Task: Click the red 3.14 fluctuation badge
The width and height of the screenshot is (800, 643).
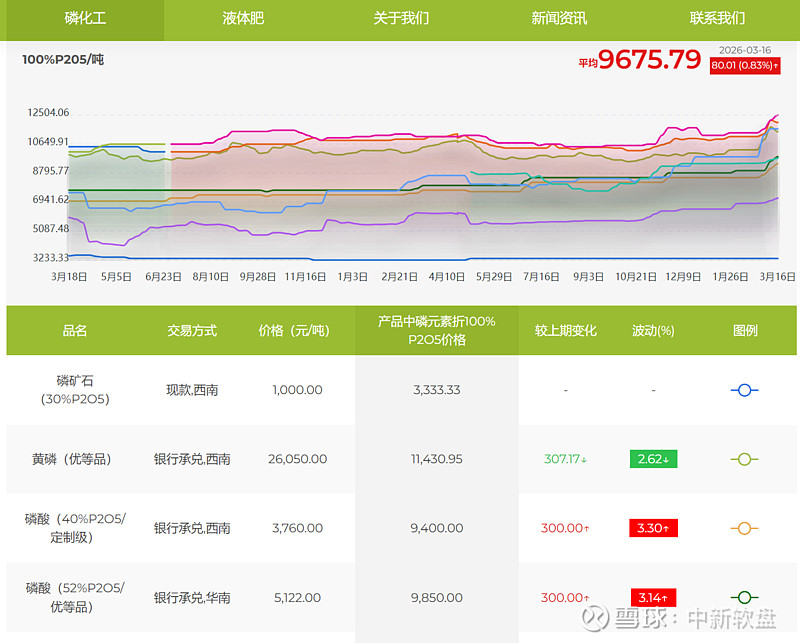Action: (x=654, y=598)
